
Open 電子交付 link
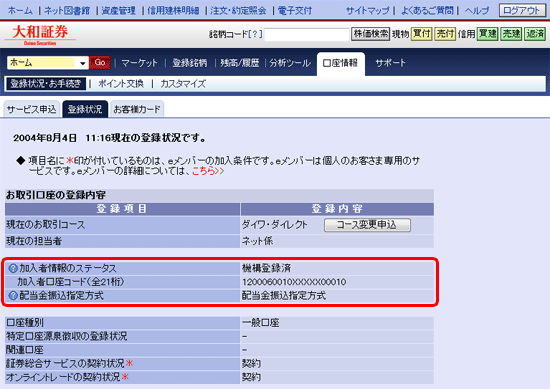(295, 11)
